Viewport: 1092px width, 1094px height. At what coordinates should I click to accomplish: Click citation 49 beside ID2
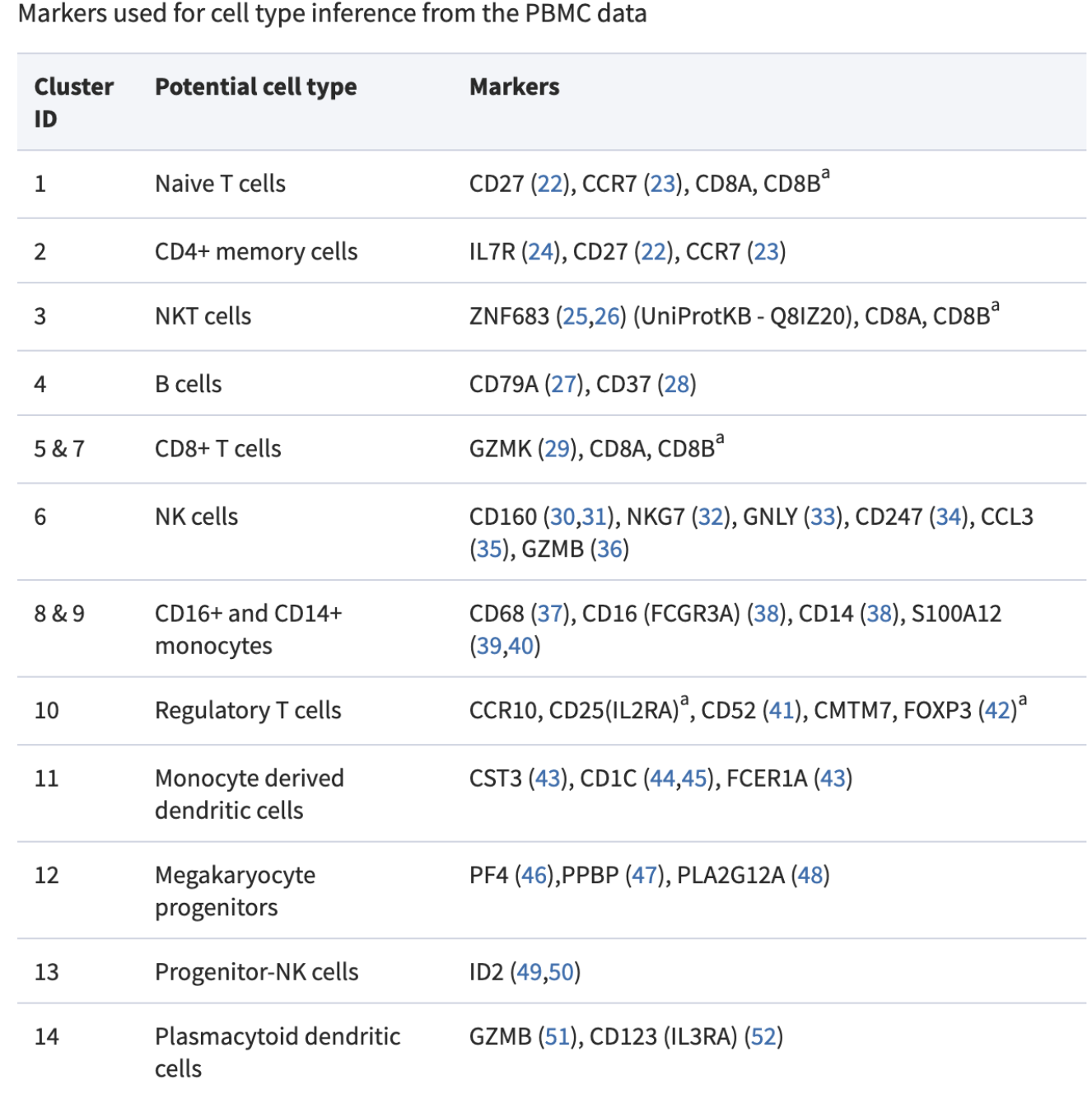[x=530, y=973]
